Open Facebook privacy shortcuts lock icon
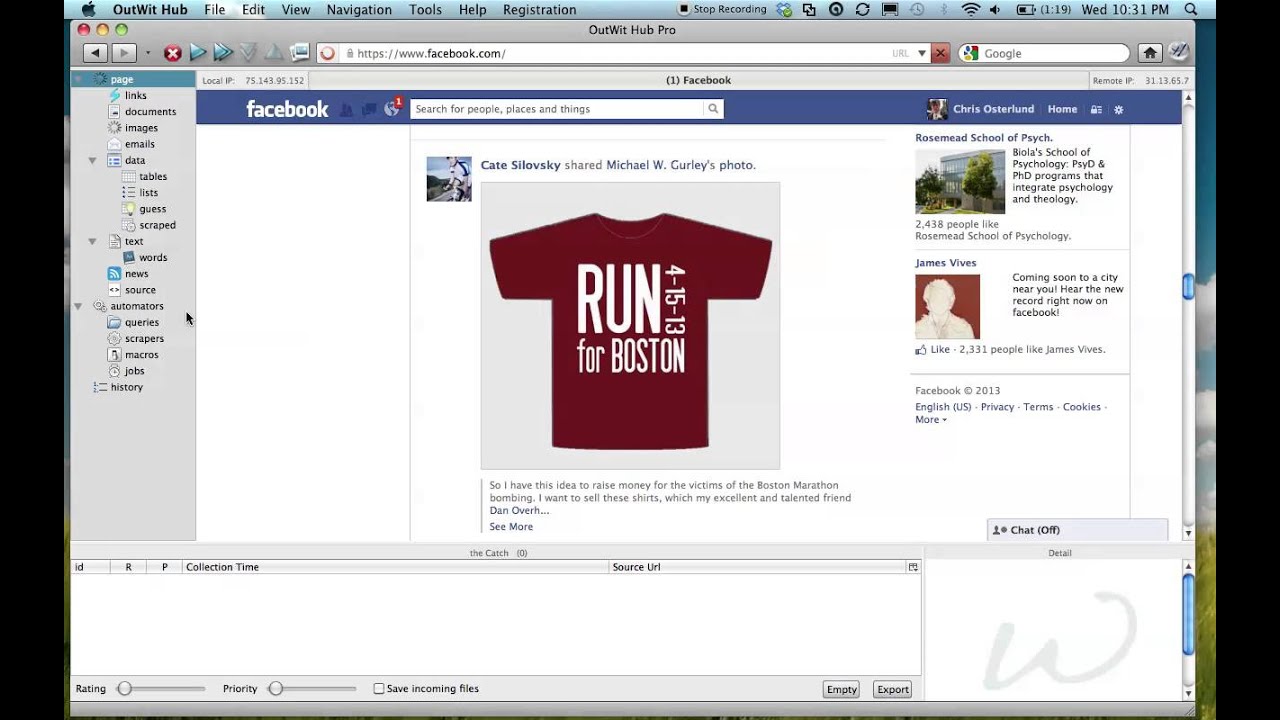Image resolution: width=1280 pixels, height=720 pixels. coord(1096,110)
